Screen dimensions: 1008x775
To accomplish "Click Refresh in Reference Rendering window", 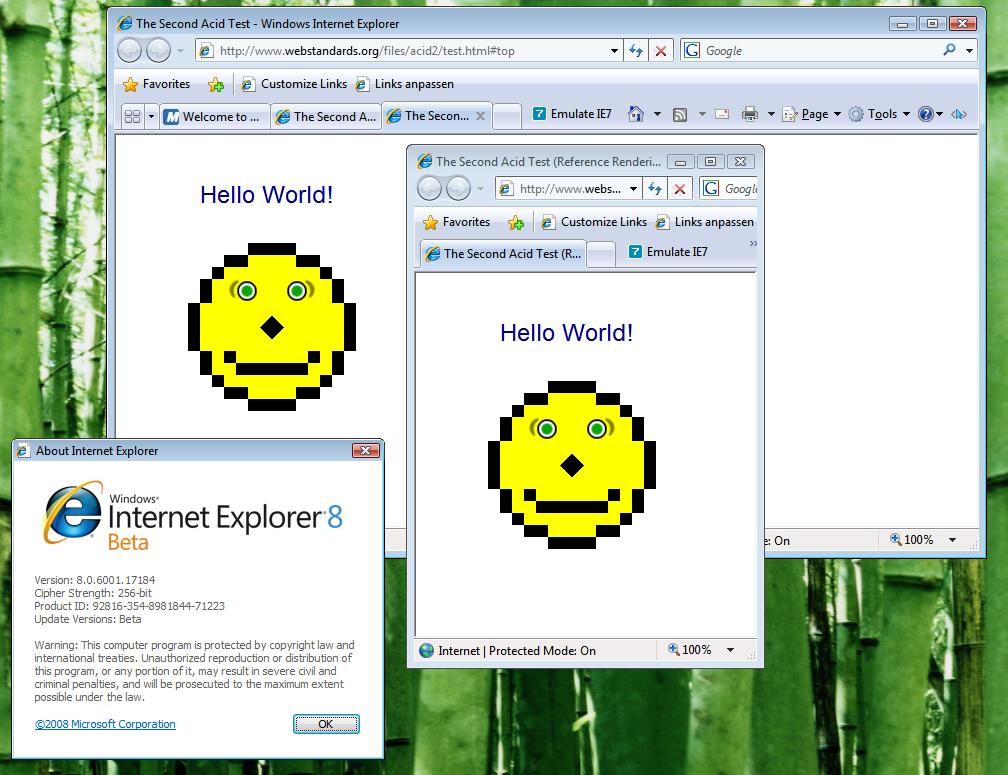I will point(655,189).
